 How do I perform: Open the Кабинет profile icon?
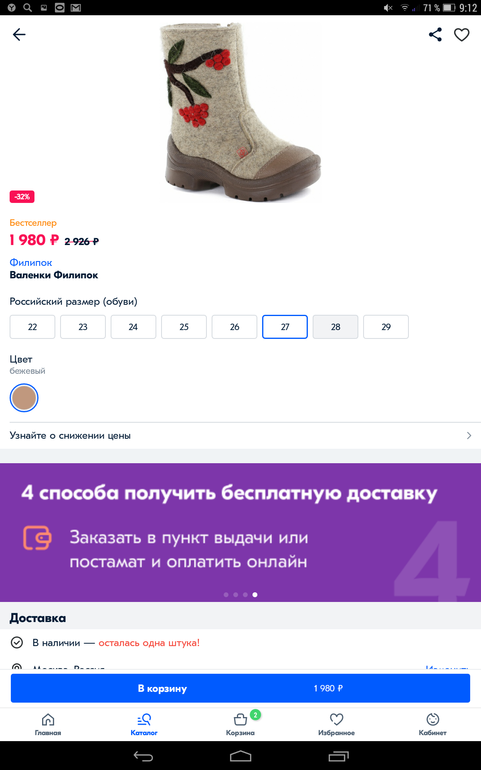432,724
